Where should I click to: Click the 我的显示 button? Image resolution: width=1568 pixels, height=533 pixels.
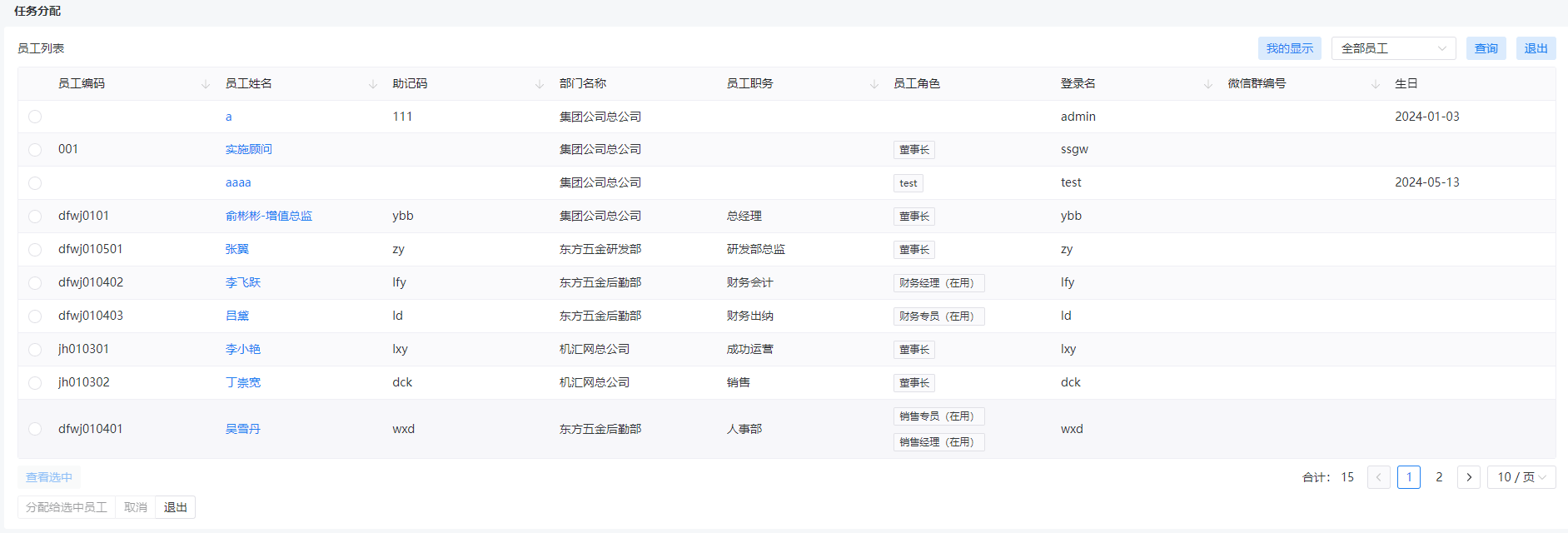point(1290,48)
